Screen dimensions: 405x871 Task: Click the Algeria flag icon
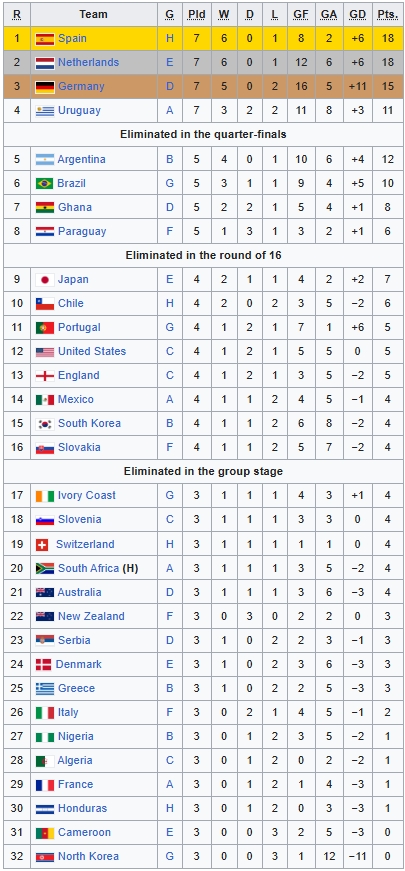44,760
